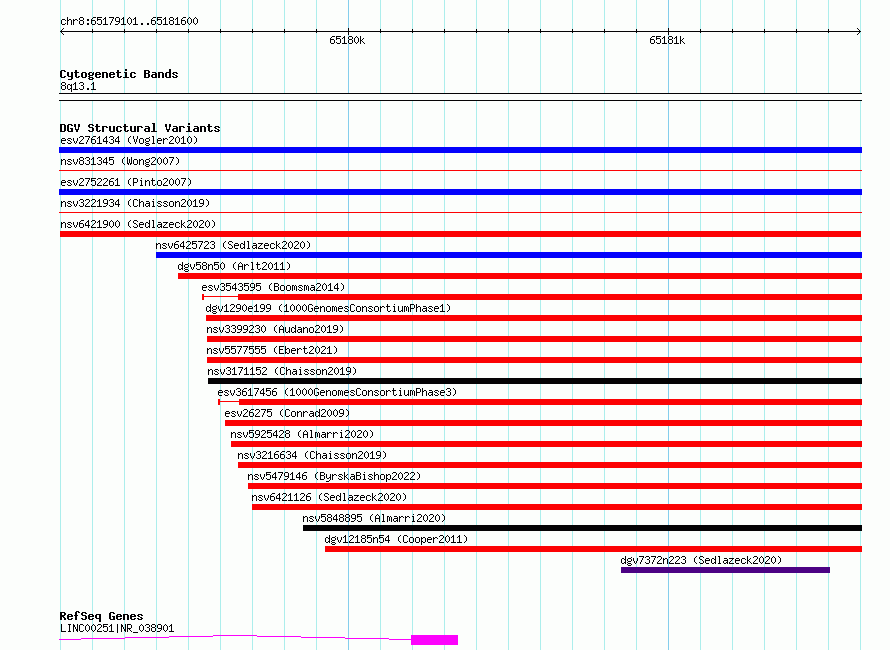Select red bar under nsv5577555
The width and height of the screenshot is (890, 650).
click(x=535, y=360)
